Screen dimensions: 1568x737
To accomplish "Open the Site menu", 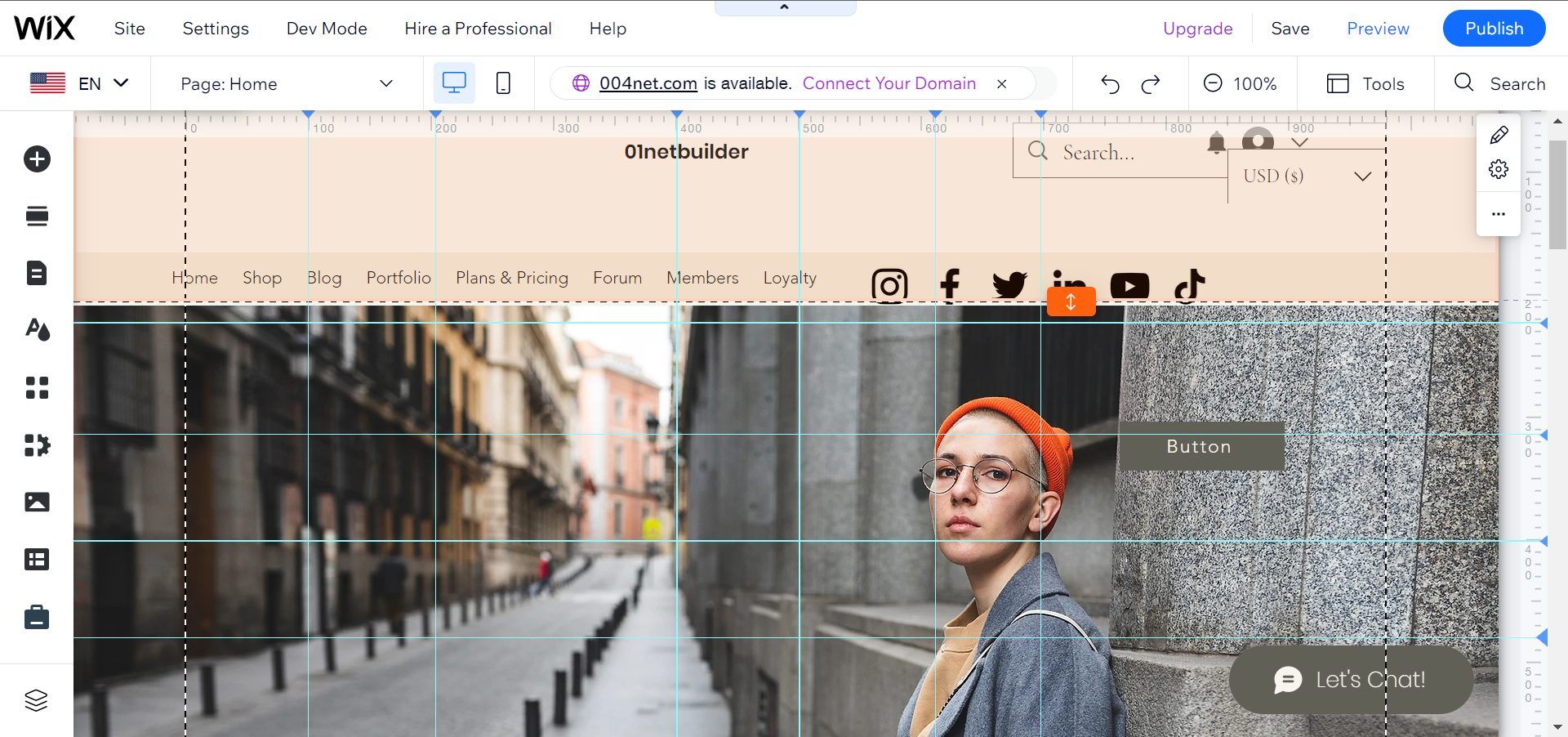I will coord(129,29).
